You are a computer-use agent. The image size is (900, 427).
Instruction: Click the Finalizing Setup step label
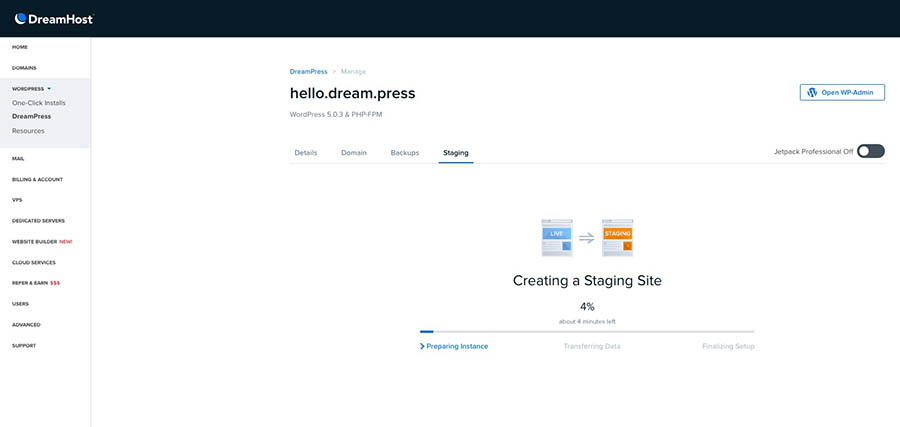[728, 347]
